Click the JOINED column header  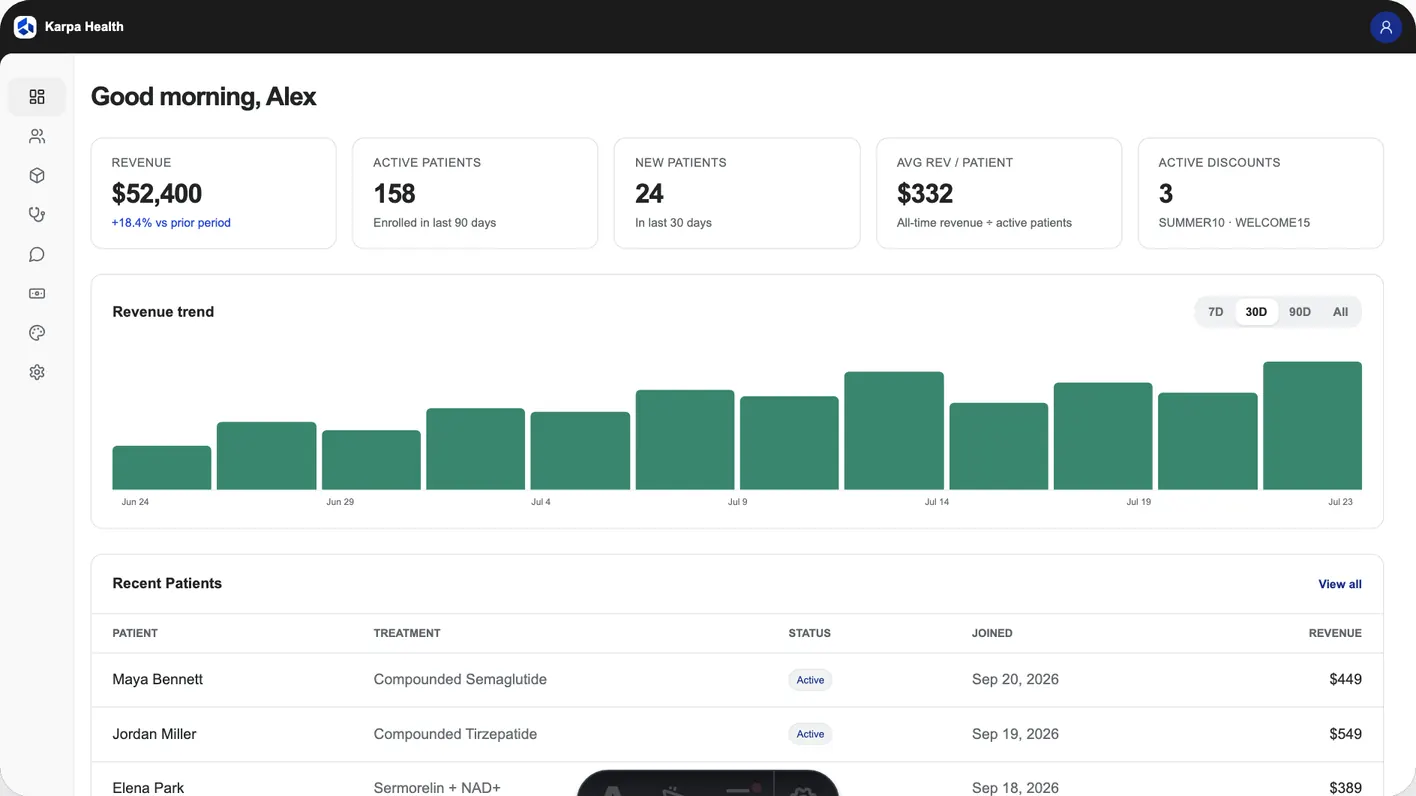click(x=992, y=633)
